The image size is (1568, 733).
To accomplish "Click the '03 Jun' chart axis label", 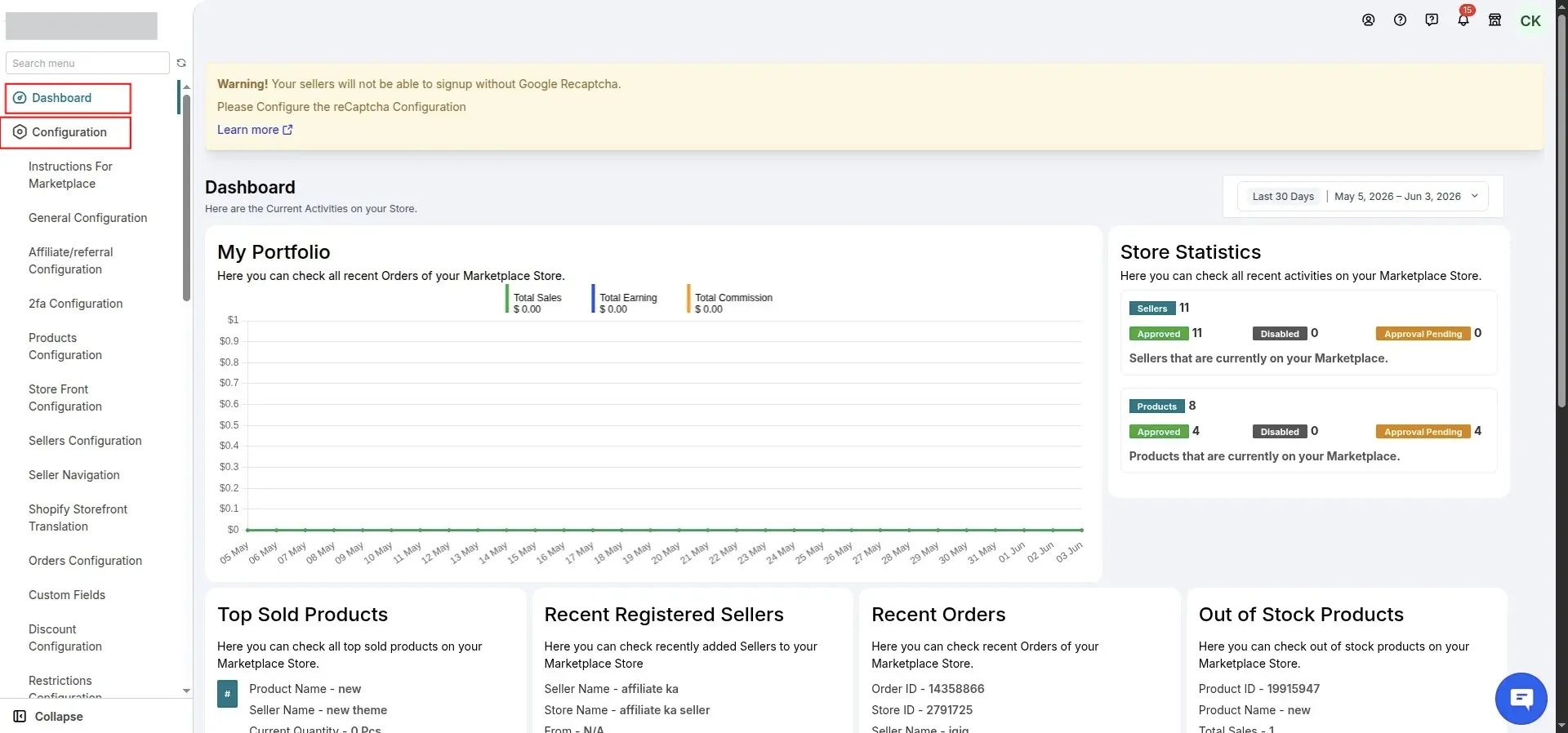I will pyautogui.click(x=1069, y=553).
